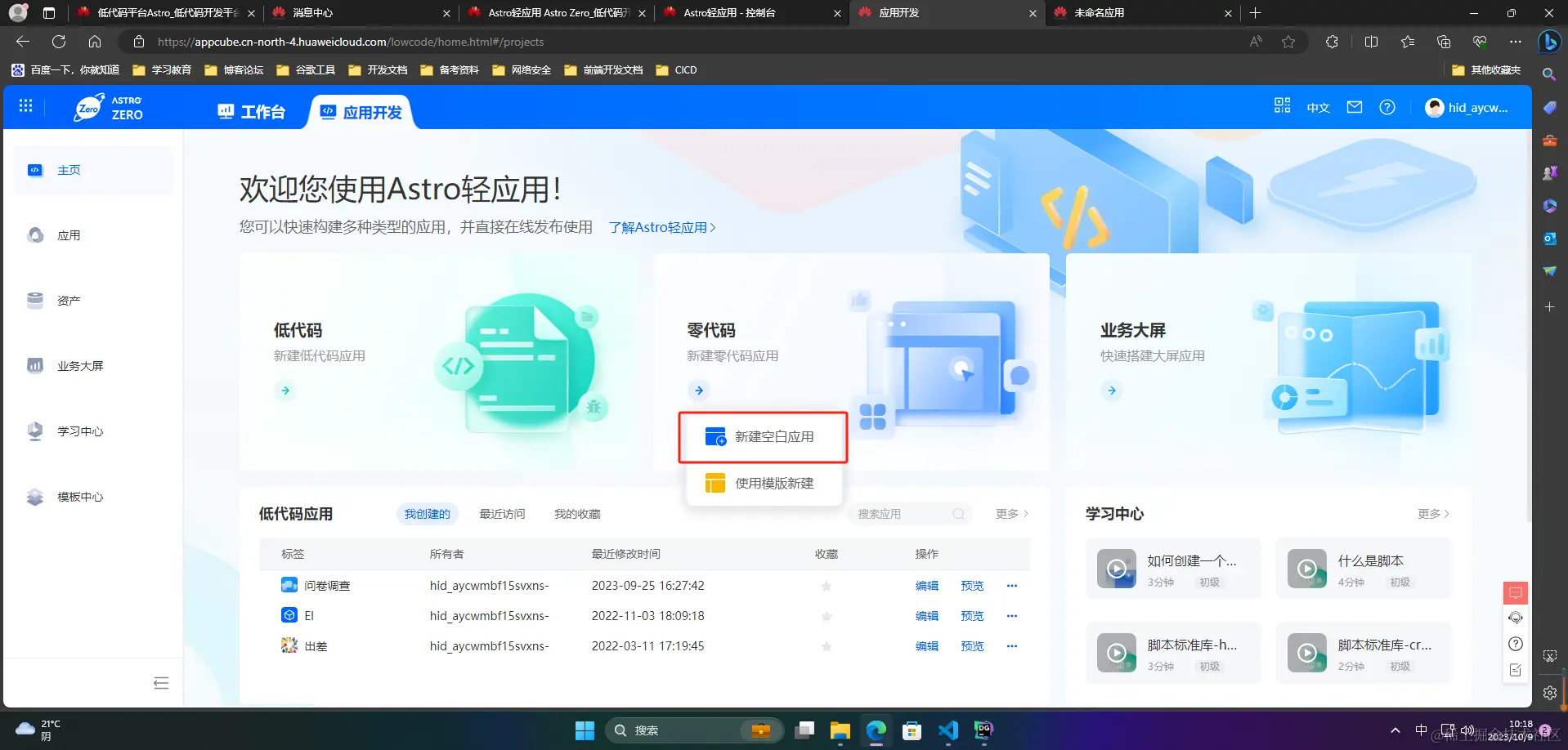
Task: Open the red feedback chat floating icon
Action: tap(1516, 592)
